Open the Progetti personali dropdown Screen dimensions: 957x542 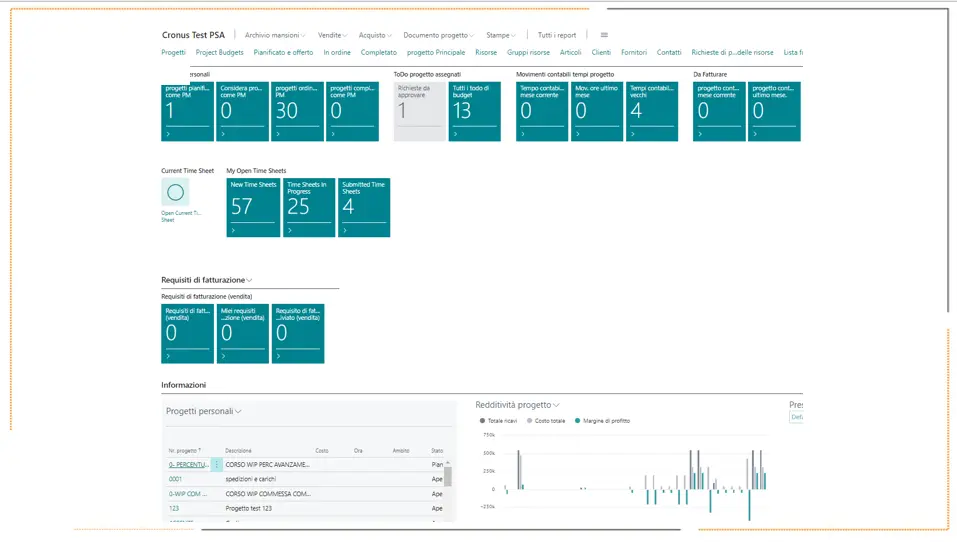click(x=204, y=411)
